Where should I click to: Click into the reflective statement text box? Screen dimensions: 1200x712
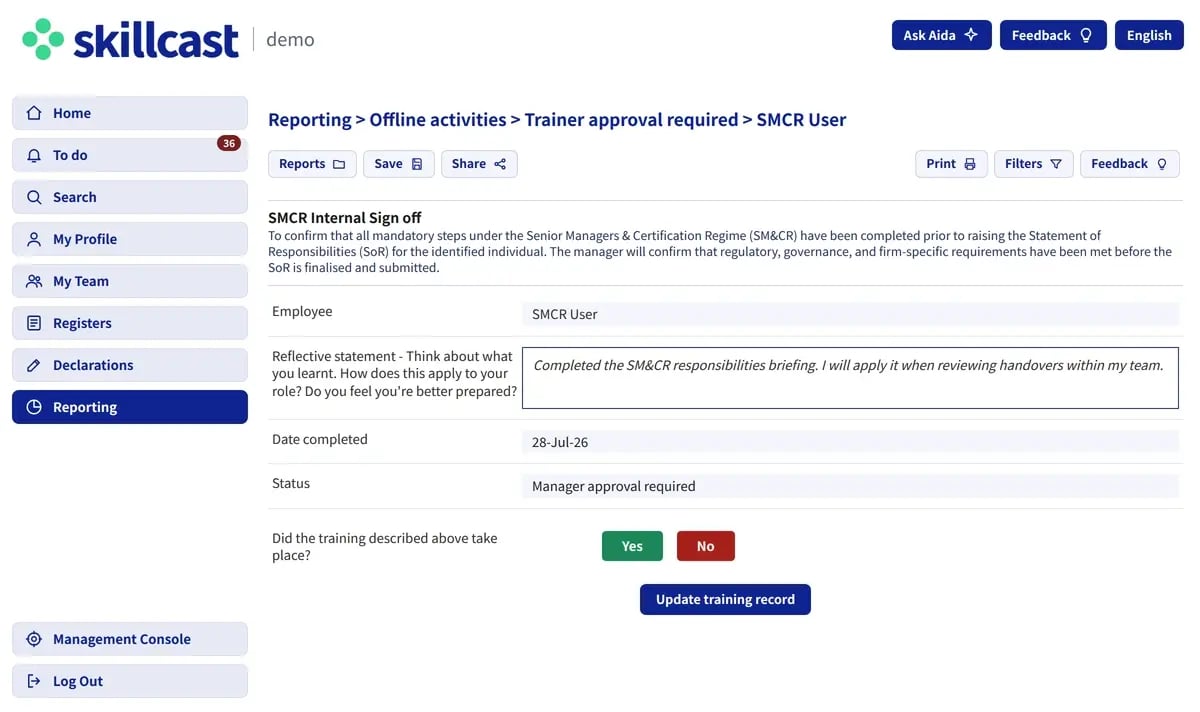[851, 378]
